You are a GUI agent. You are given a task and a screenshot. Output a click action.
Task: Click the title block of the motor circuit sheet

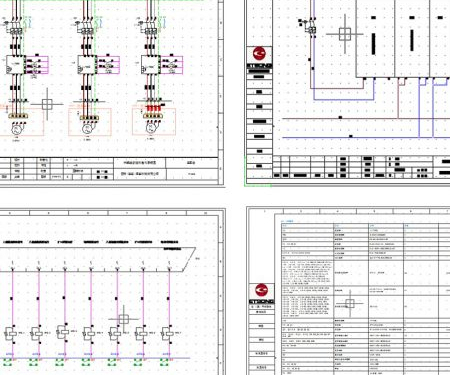110,169
